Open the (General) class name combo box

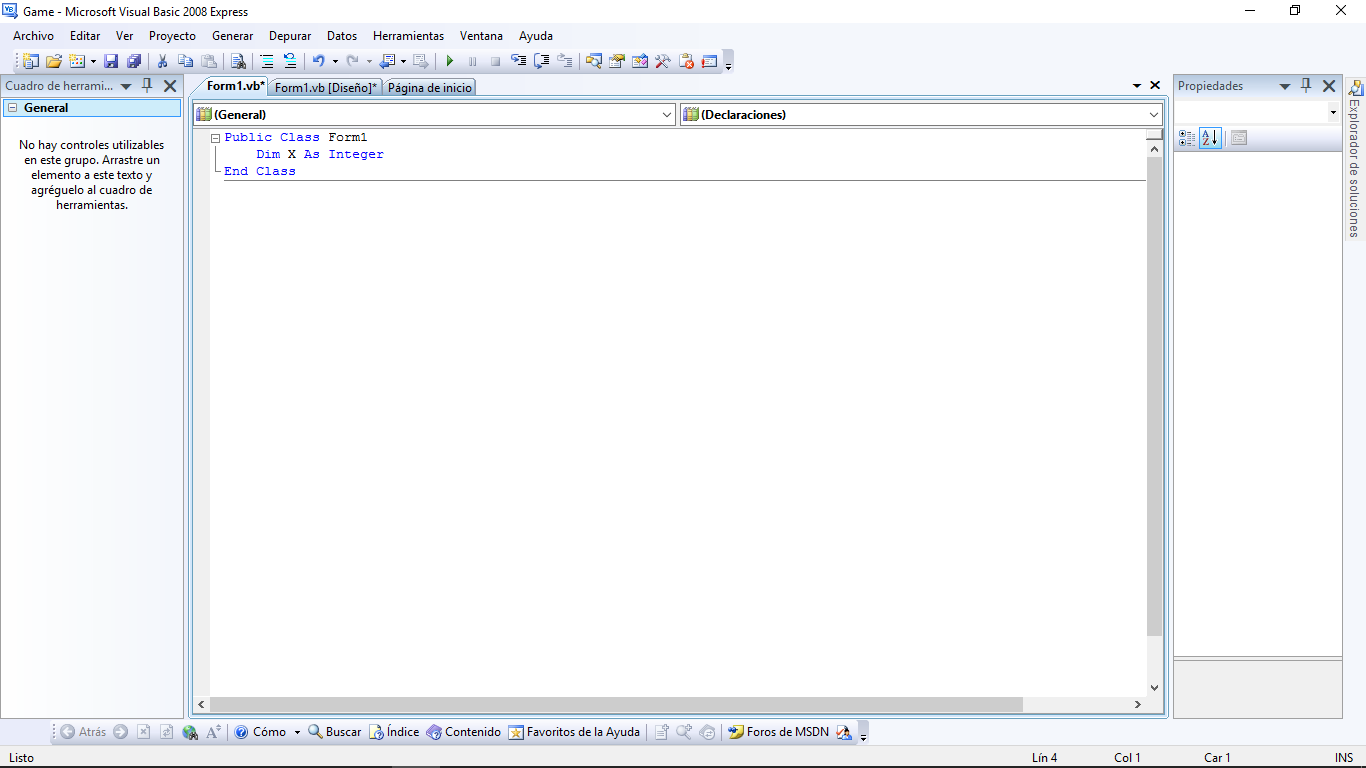[435, 115]
